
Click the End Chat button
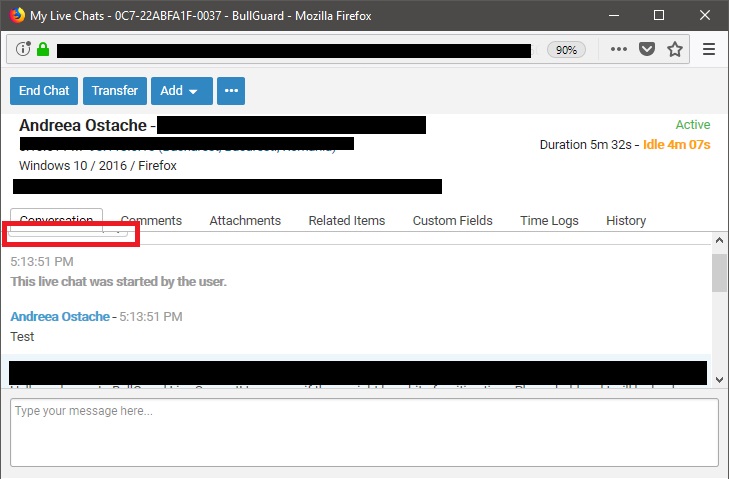(x=44, y=91)
